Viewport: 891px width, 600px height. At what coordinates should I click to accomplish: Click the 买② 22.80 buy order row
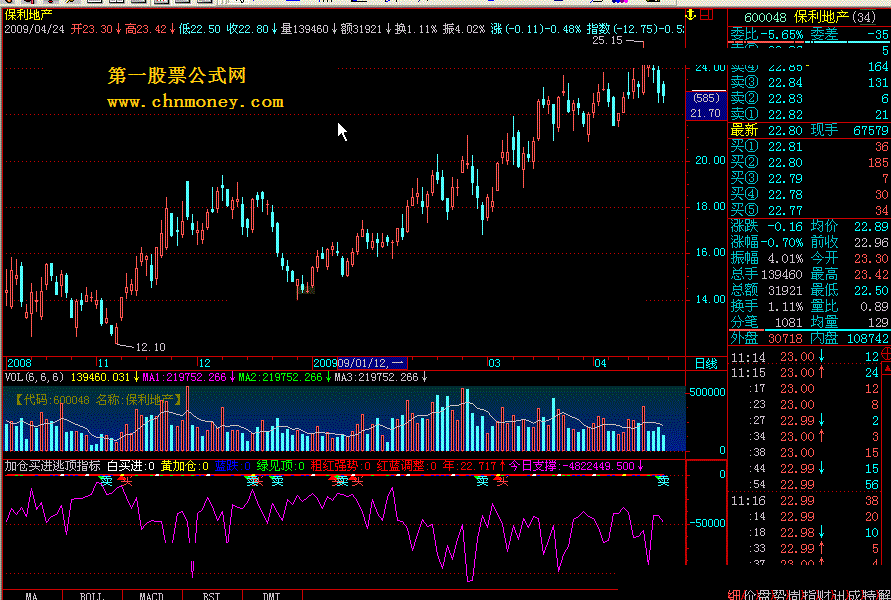click(810, 163)
